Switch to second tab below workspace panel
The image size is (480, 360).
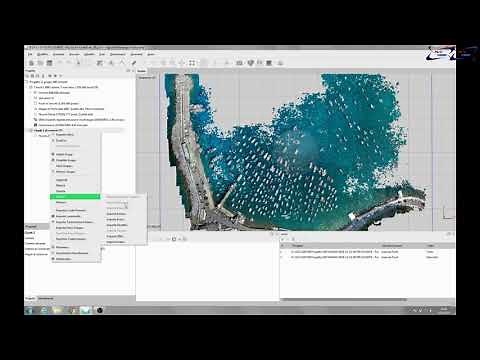pyautogui.click(x=46, y=298)
